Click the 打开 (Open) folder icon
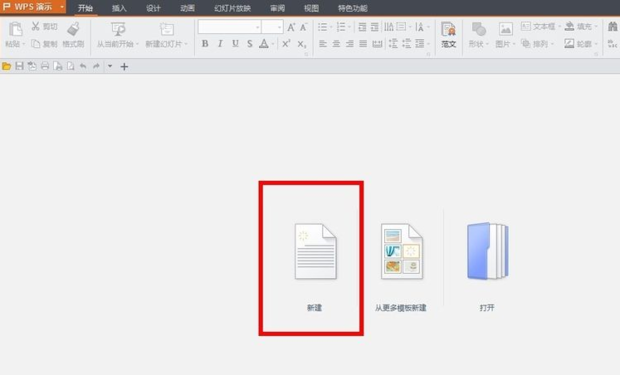 pyautogui.click(x=488, y=252)
